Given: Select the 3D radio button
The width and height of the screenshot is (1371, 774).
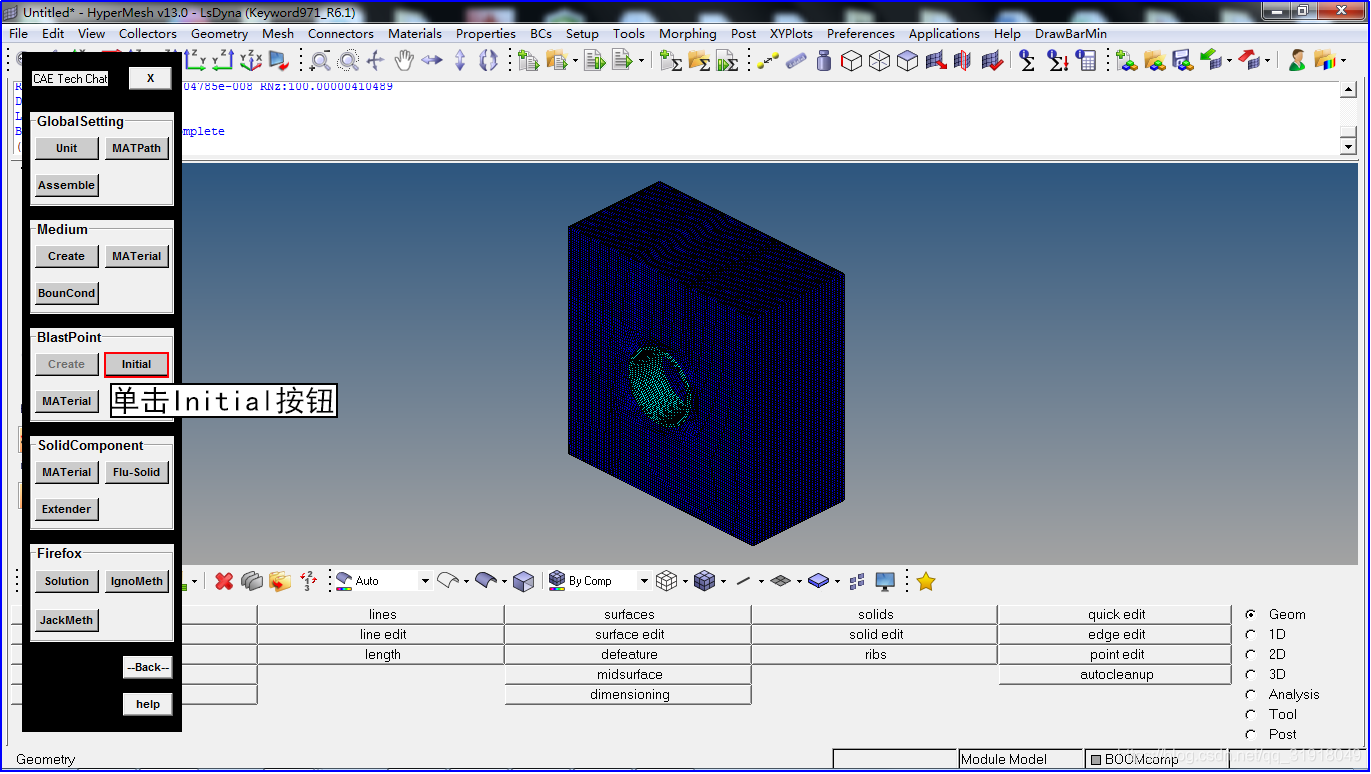Looking at the screenshot, I should click(x=1251, y=675).
